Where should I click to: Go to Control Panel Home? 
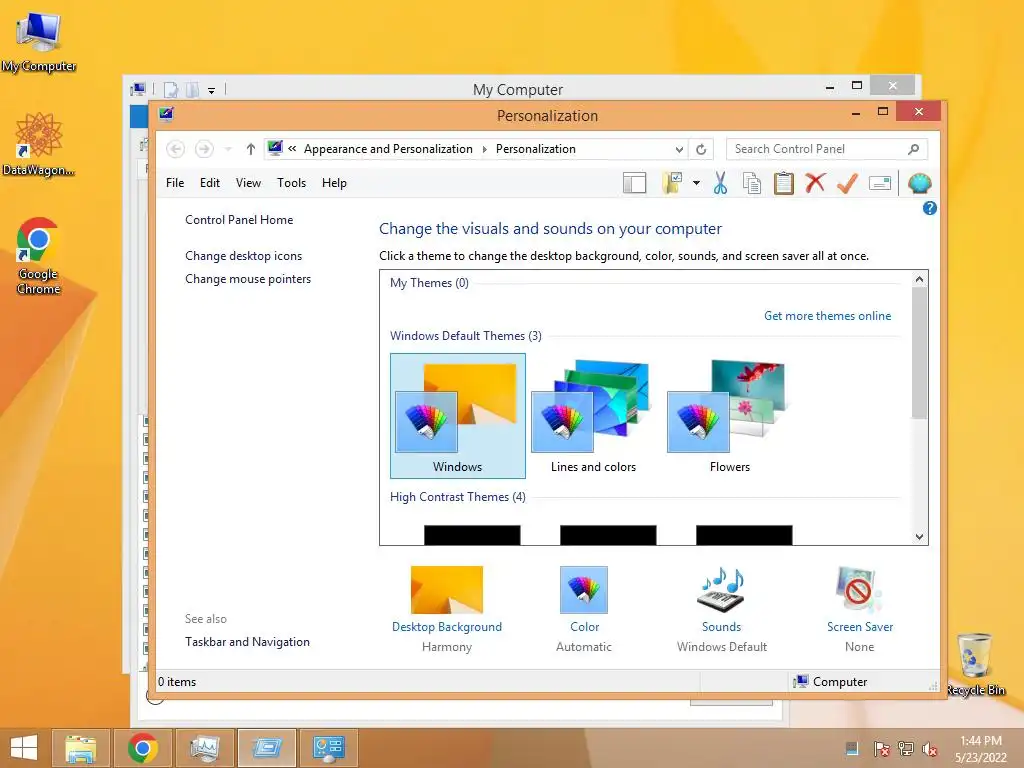[x=239, y=220]
